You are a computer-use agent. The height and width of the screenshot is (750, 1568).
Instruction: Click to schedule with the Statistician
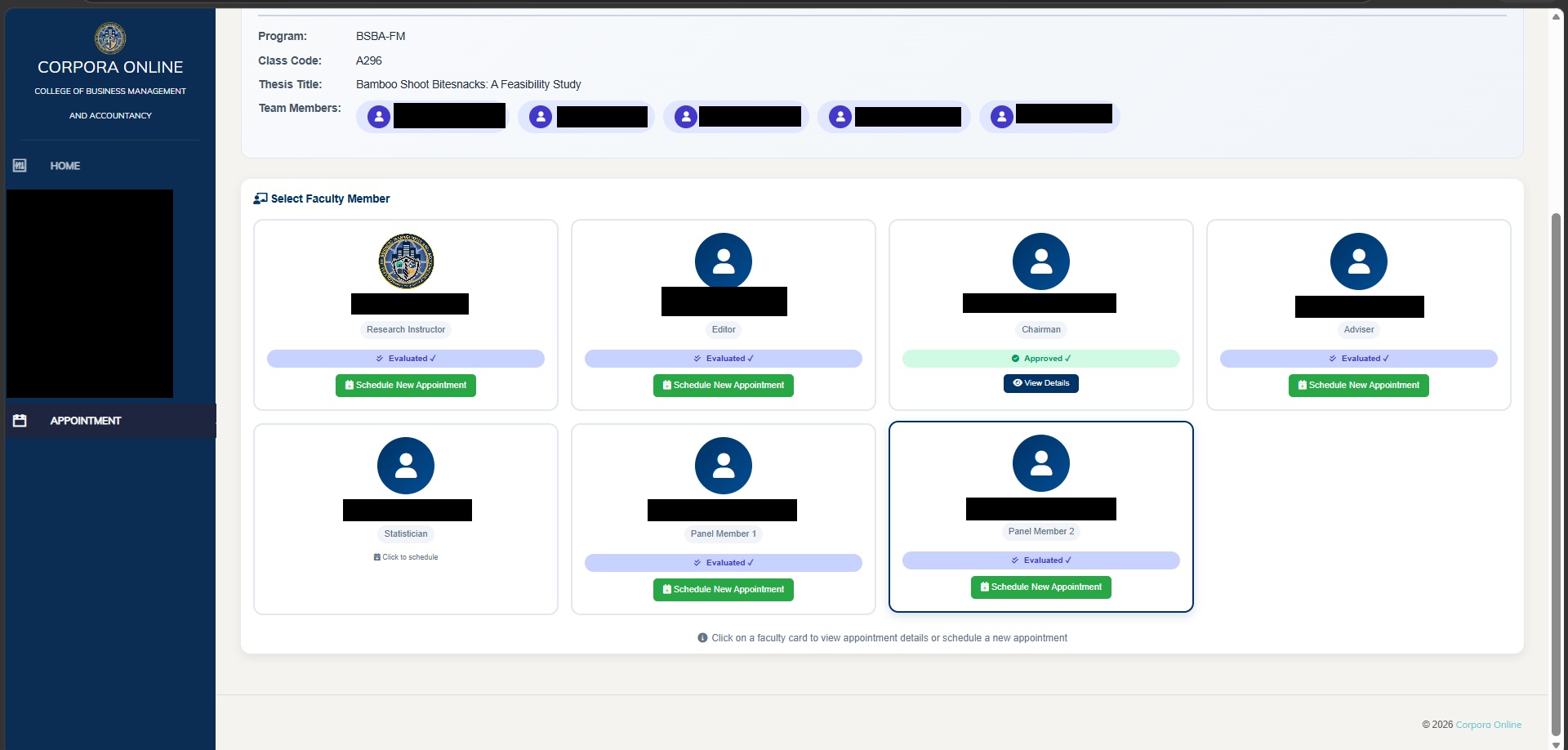click(406, 557)
